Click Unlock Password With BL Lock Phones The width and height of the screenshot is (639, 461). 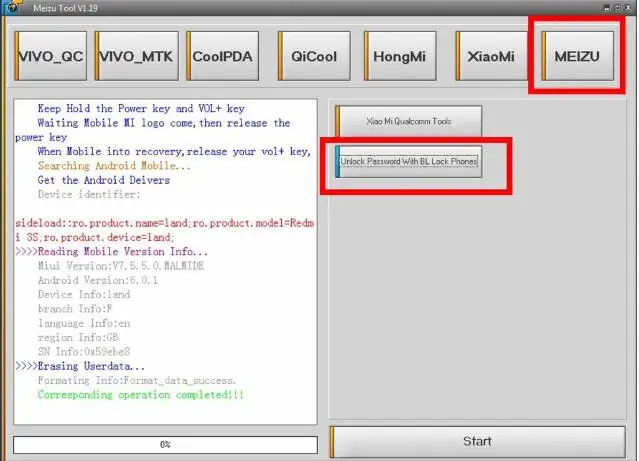click(x=408, y=161)
